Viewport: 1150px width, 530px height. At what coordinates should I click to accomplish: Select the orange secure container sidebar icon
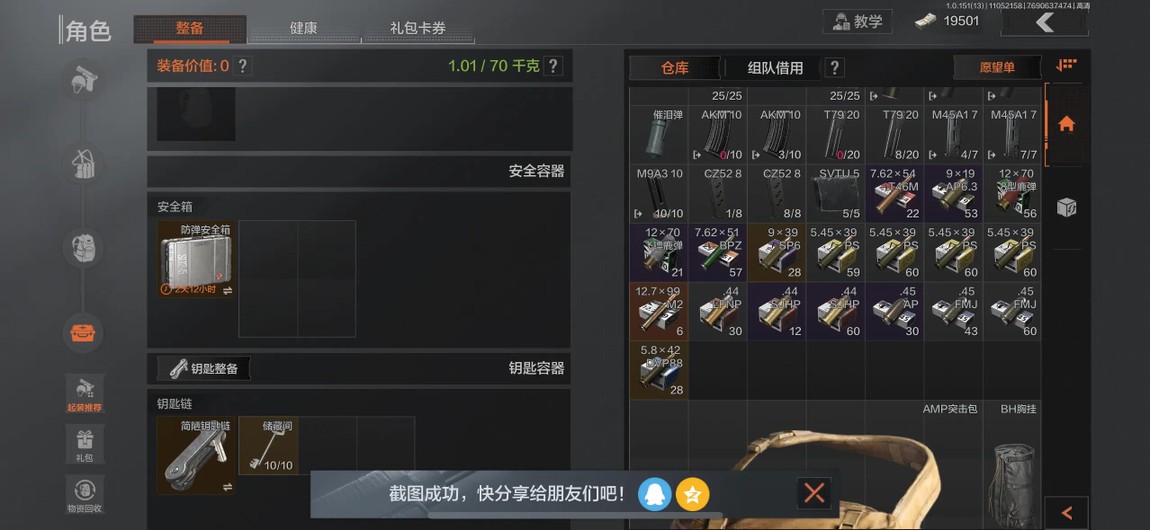point(82,333)
